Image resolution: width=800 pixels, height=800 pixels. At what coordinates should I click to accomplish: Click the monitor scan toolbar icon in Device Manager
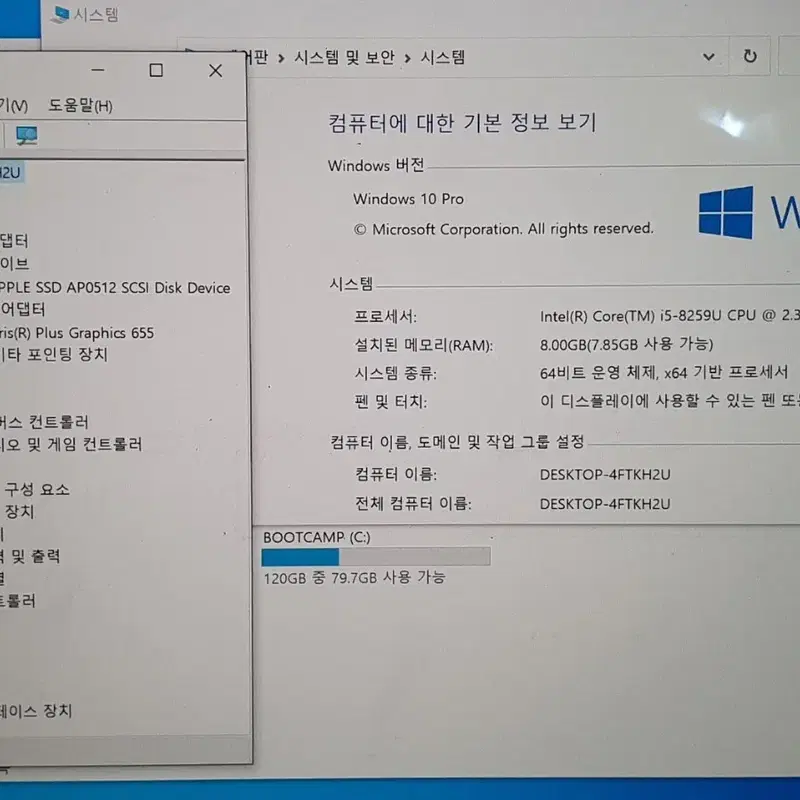coord(27,136)
